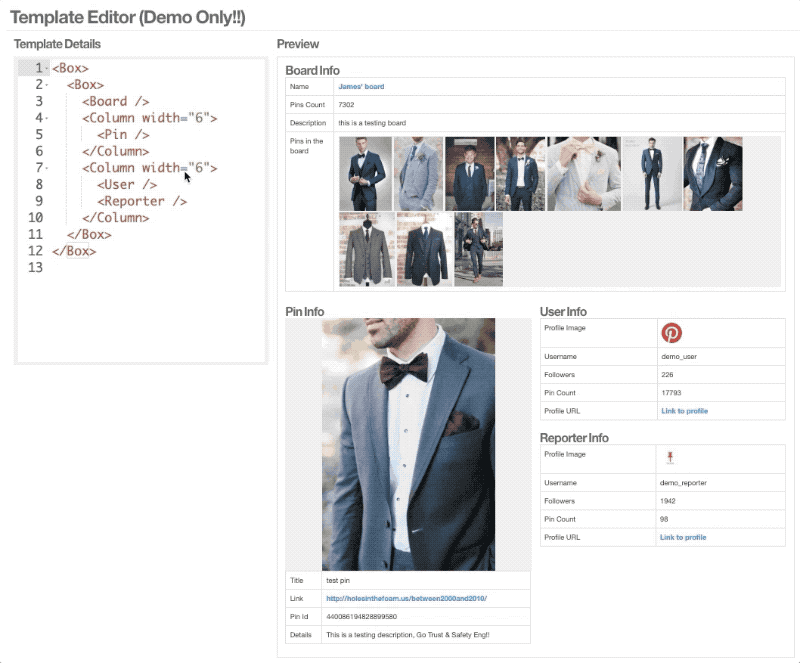
Task: Open the fourth pin thumbnail in first row
Action: click(x=520, y=174)
